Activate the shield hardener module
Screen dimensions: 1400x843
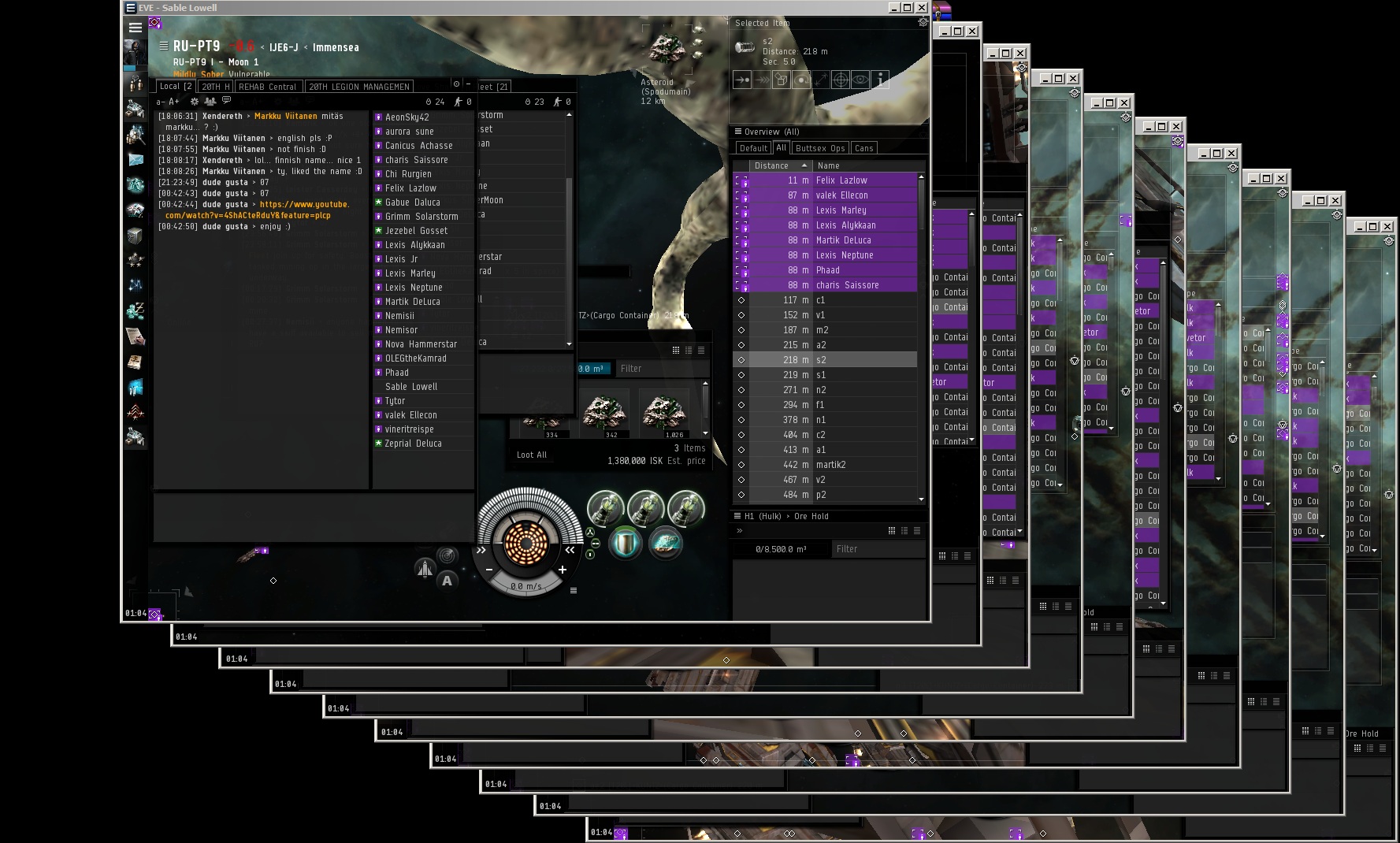626,544
